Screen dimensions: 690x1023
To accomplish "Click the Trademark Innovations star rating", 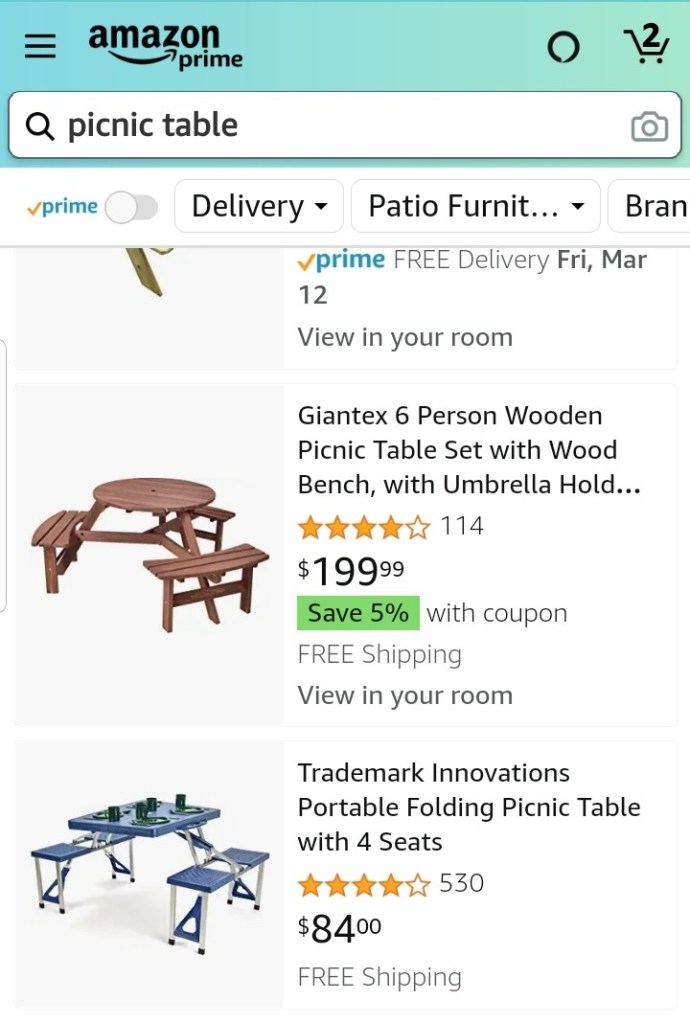I will pyautogui.click(x=364, y=884).
